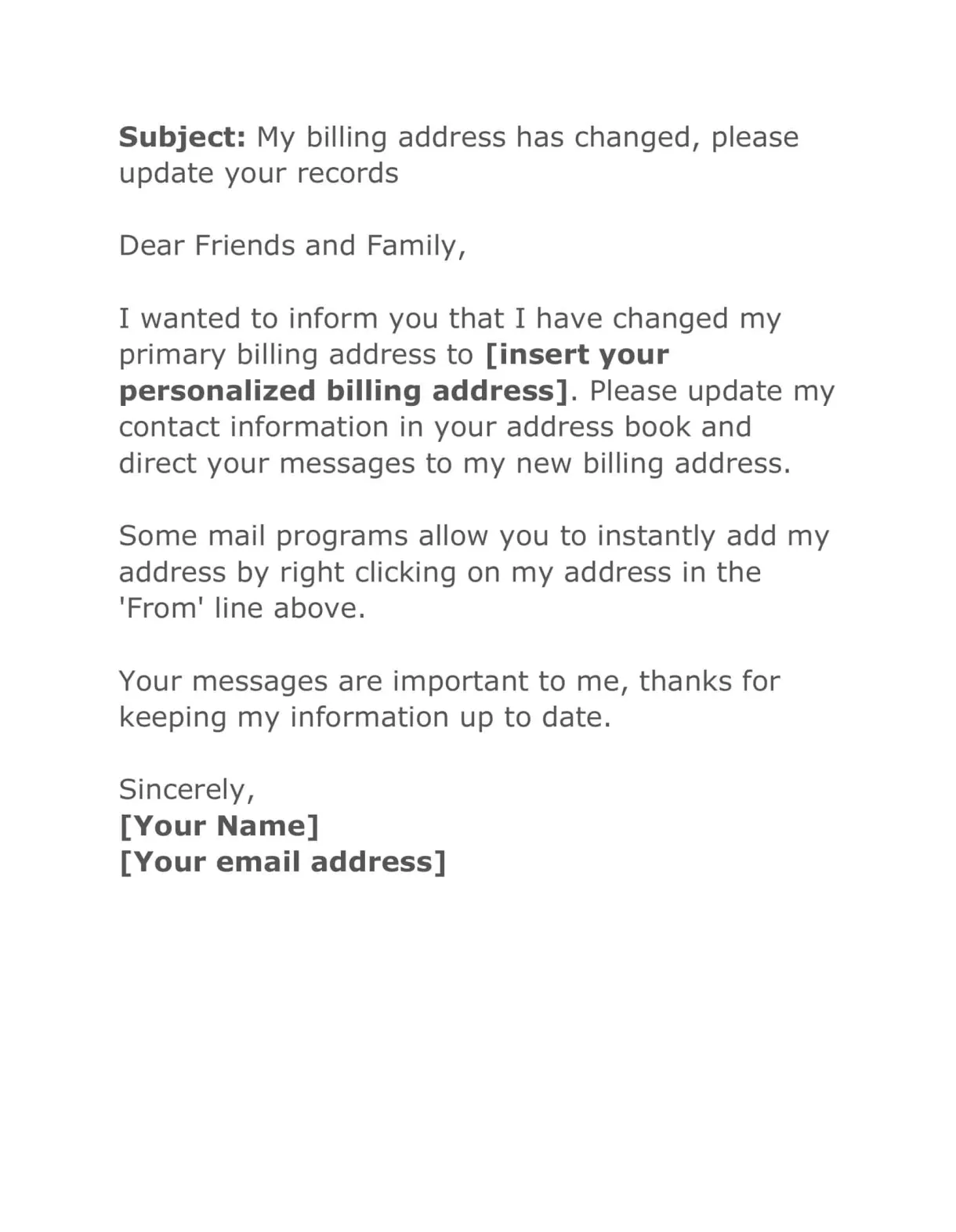Click the bold 'Subject:' label
The width and height of the screenshot is (956, 1232).
183,137
